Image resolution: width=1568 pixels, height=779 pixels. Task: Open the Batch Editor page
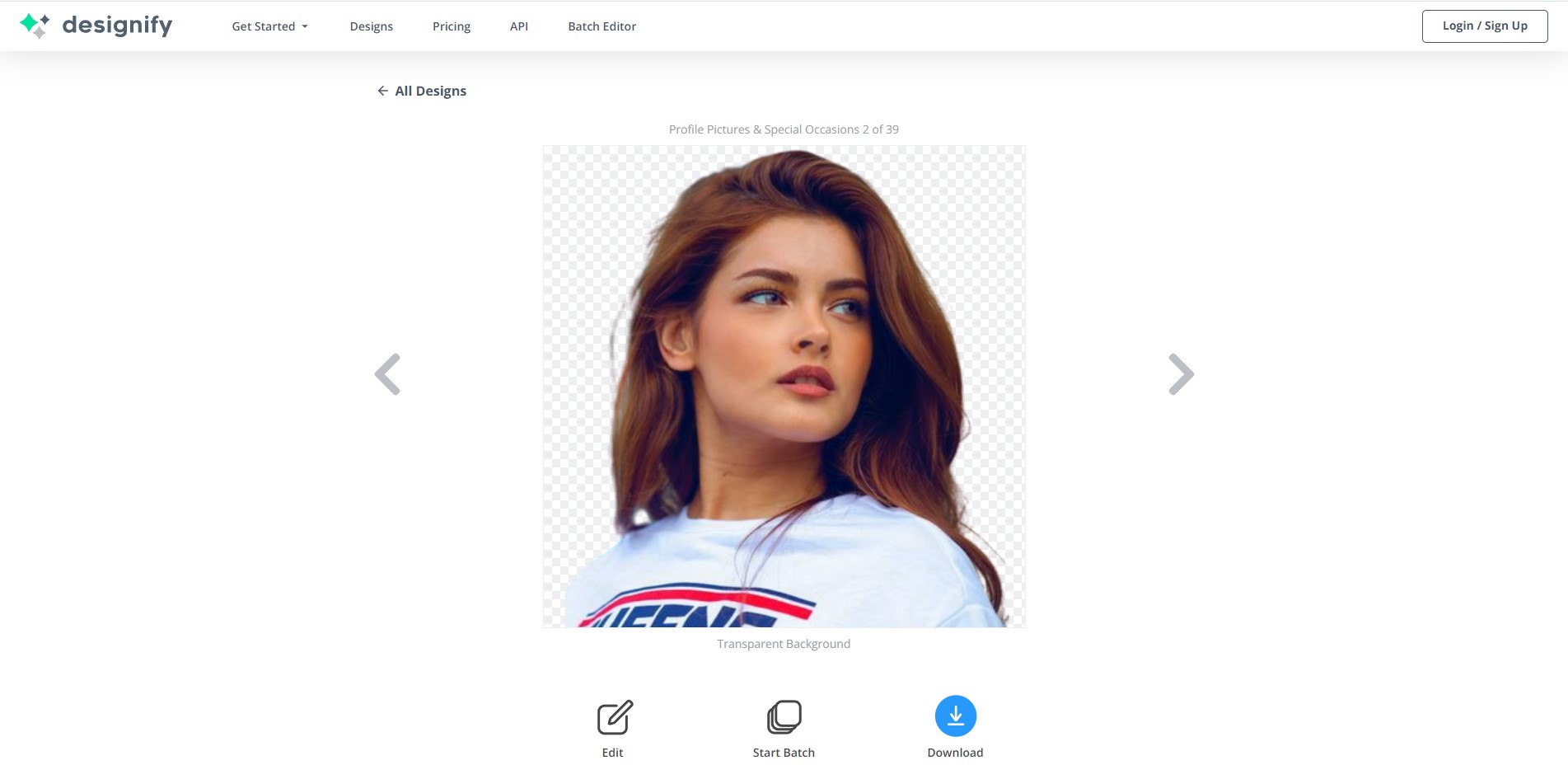[602, 26]
